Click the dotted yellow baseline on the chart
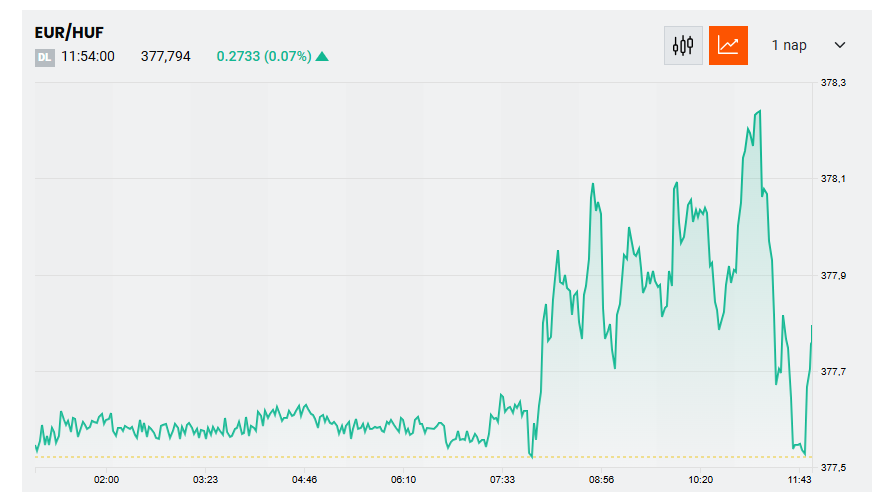Viewport: 894px width, 504px height. tap(300, 457)
